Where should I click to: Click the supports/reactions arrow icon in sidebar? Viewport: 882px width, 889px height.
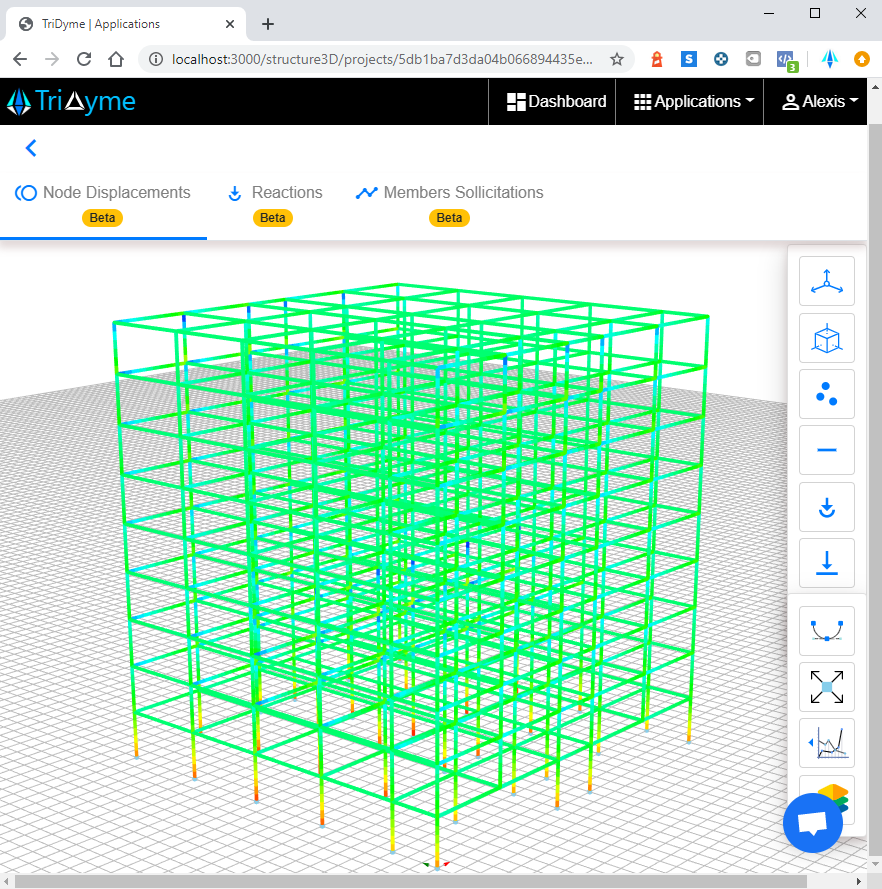click(x=826, y=507)
